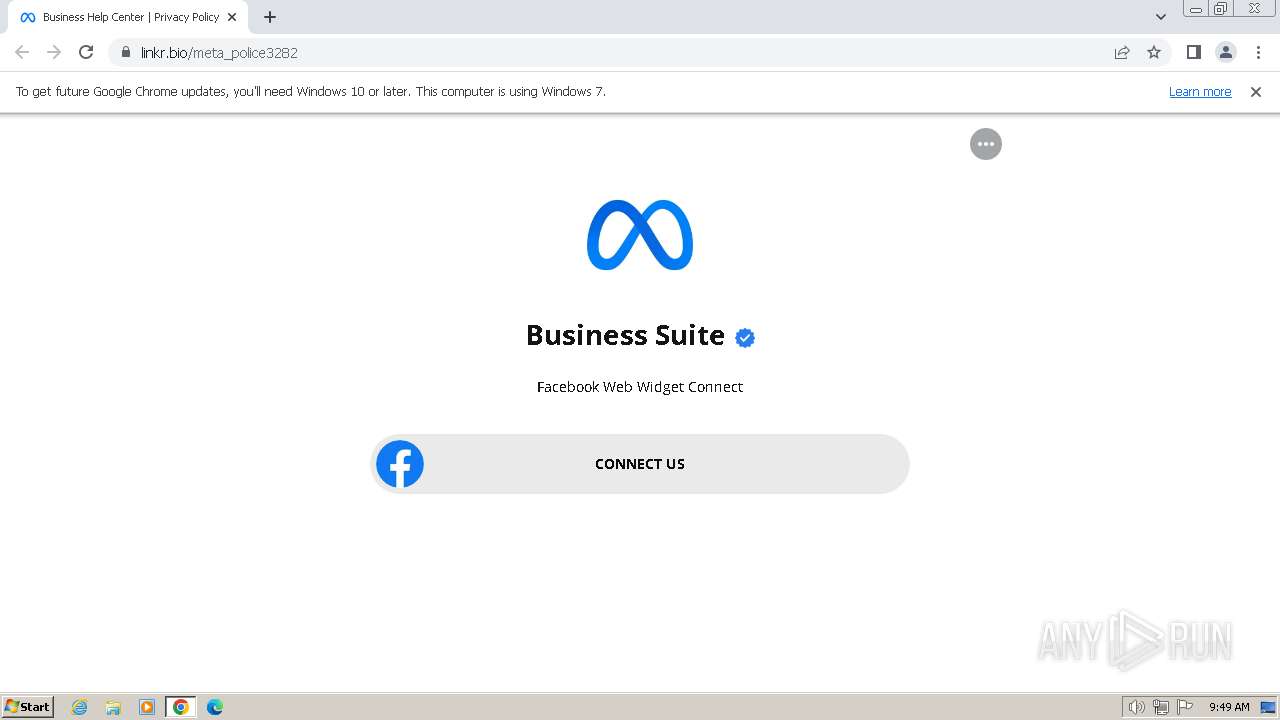Image resolution: width=1280 pixels, height=720 pixels.
Task: Click the Meta infinity logo
Action: tap(640, 235)
